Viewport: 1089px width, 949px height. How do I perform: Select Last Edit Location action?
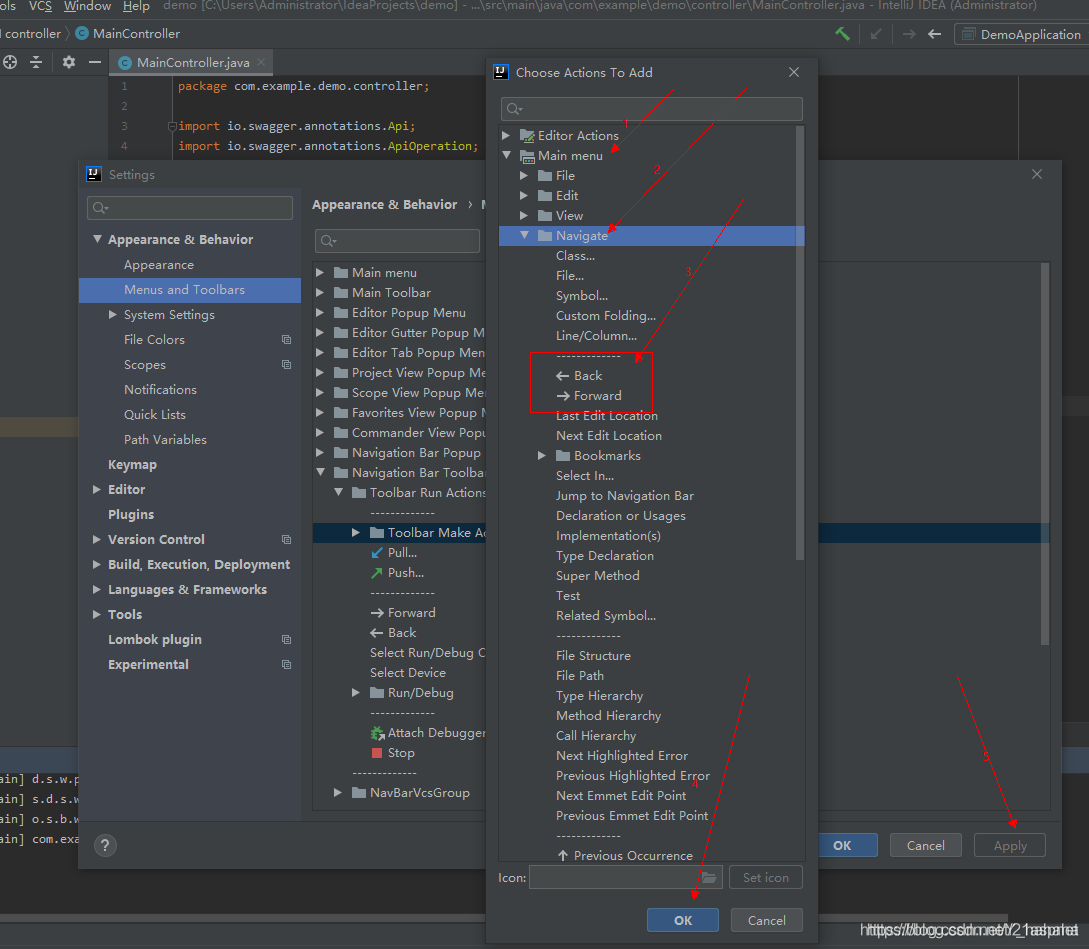pyautogui.click(x=606, y=415)
